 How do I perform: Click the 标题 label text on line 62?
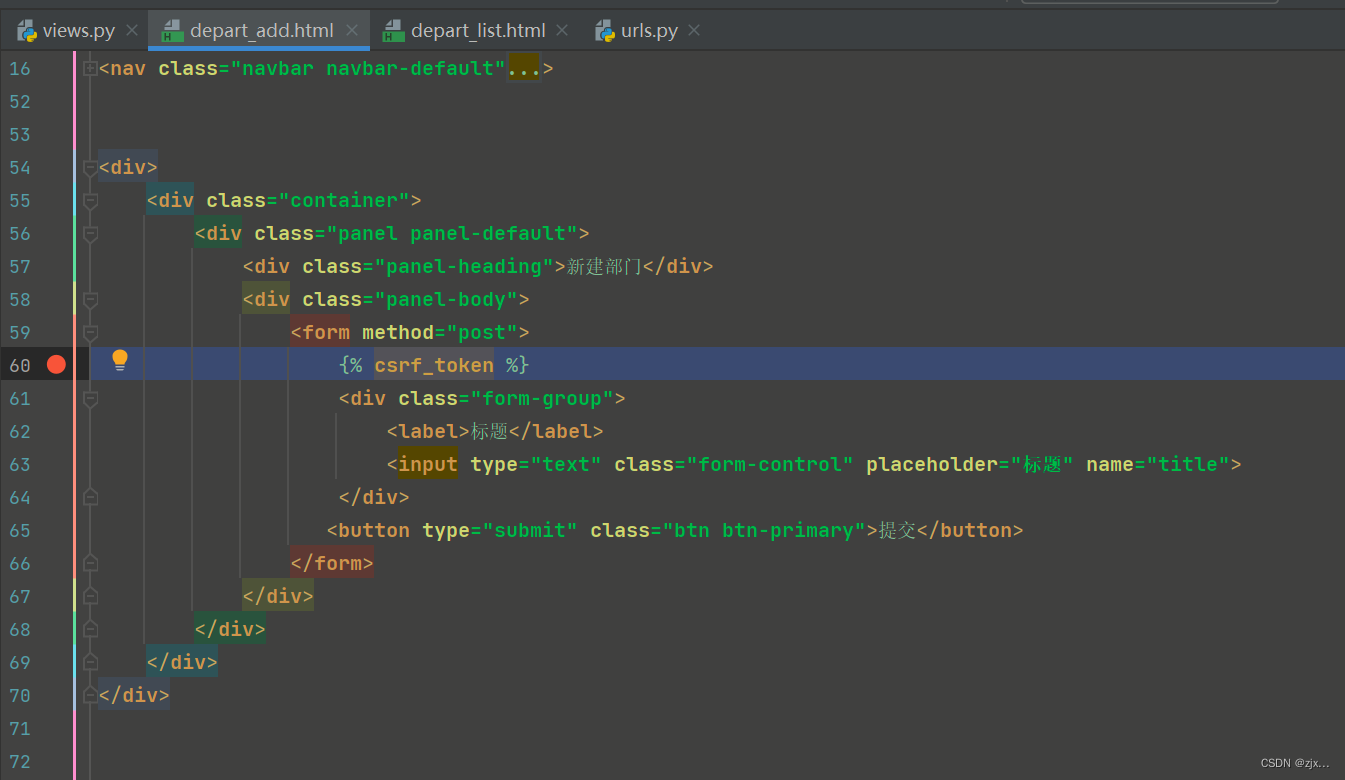pyautogui.click(x=490, y=431)
